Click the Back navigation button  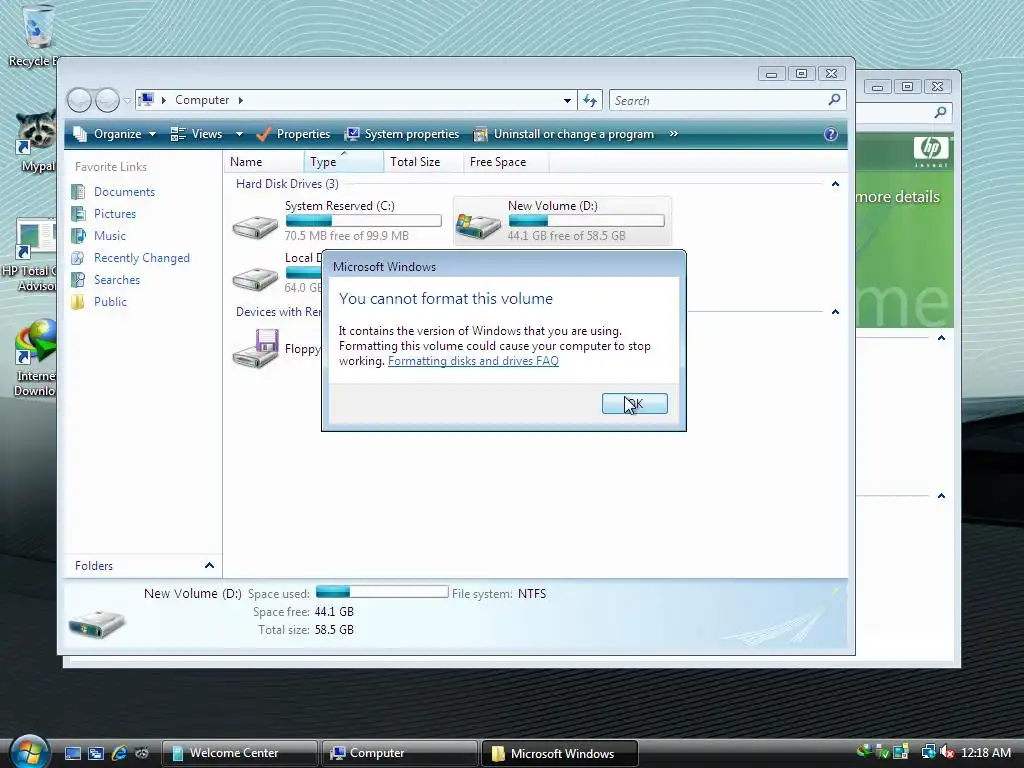click(79, 100)
